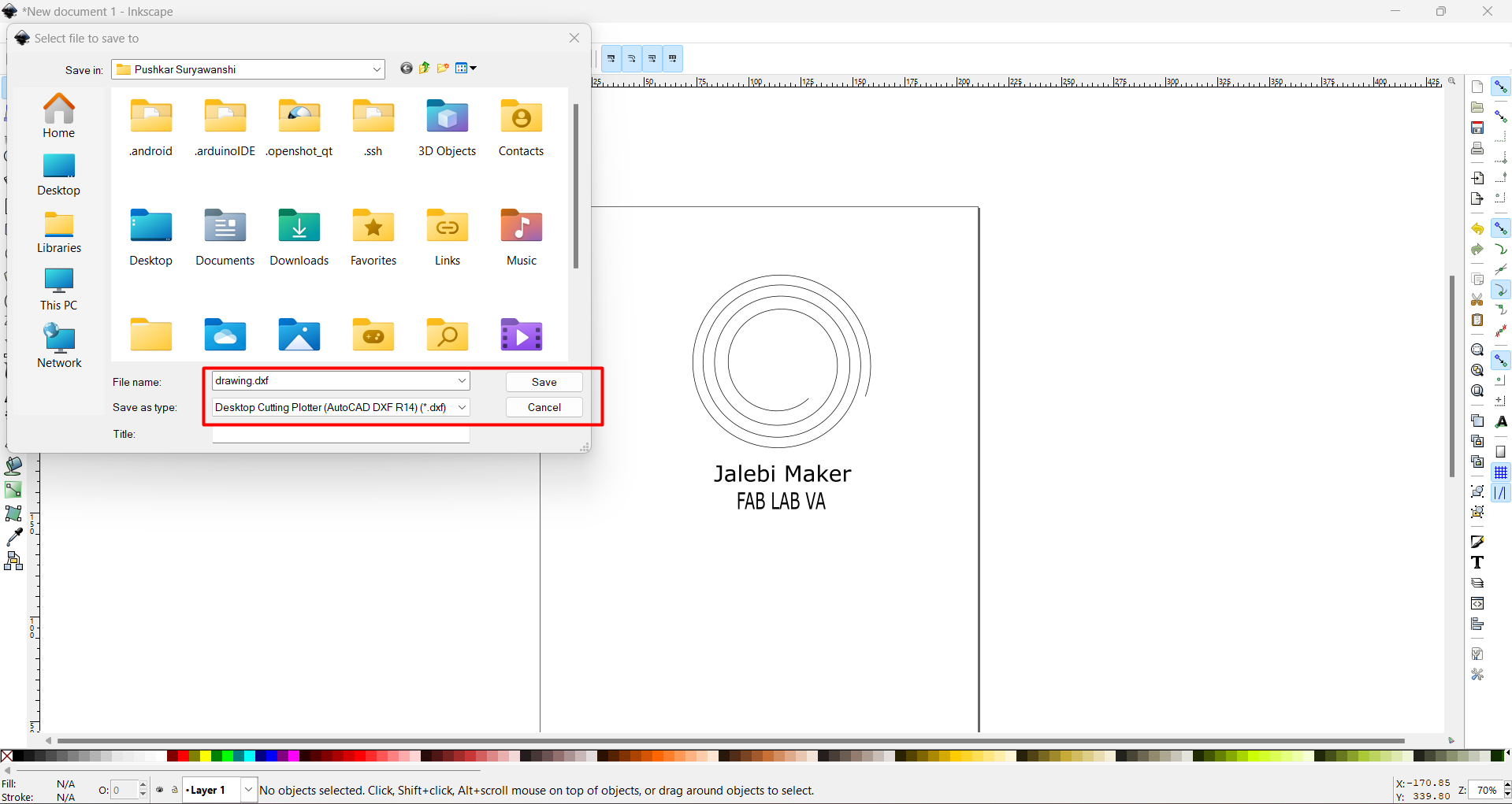Viewport: 1512px width, 804px height.
Task: Open the 3D Objects folder
Action: pos(447,128)
